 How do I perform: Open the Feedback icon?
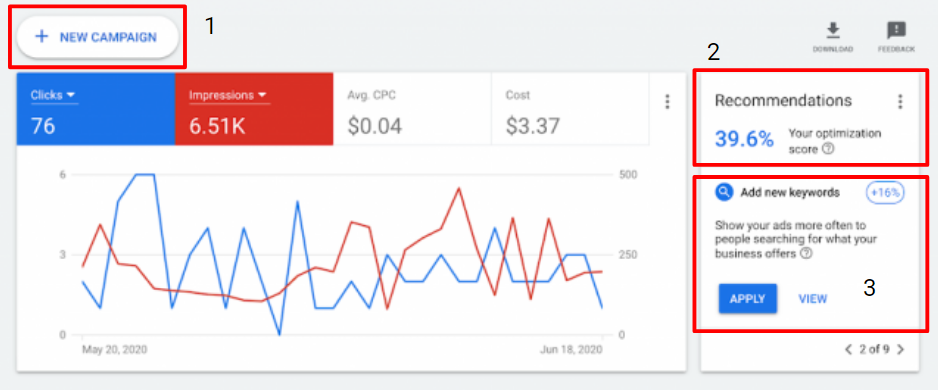[896, 37]
